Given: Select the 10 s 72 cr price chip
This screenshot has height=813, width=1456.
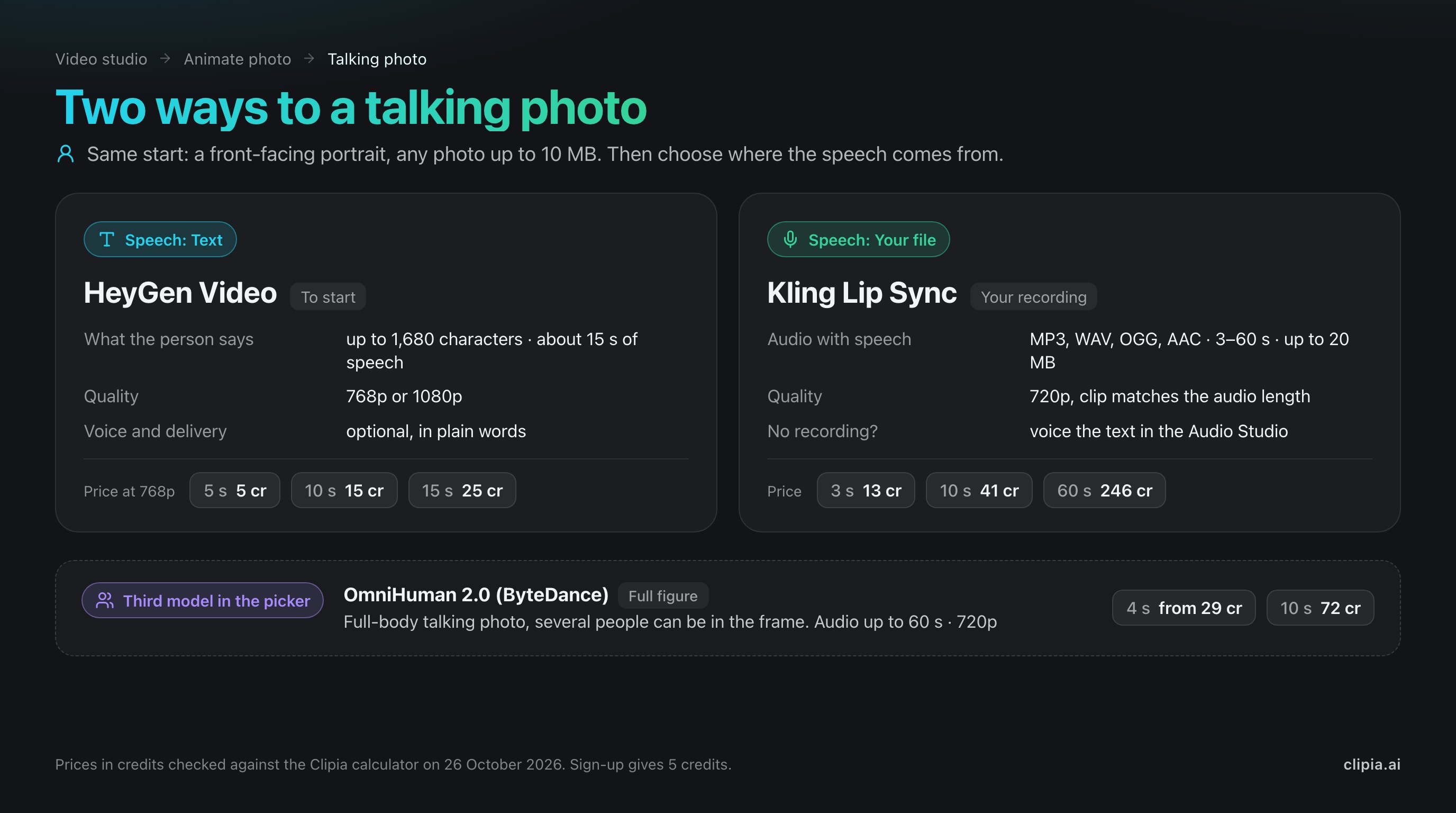Looking at the screenshot, I should (1321, 608).
